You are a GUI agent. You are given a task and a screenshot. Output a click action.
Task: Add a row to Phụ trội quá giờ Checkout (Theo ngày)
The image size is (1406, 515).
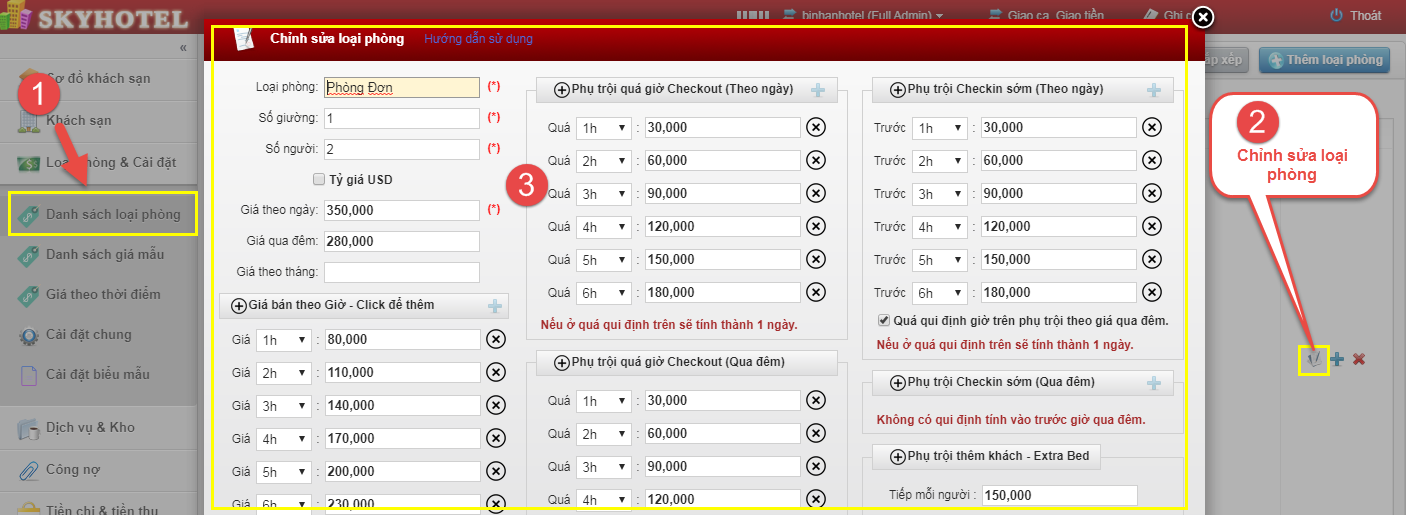(x=818, y=89)
